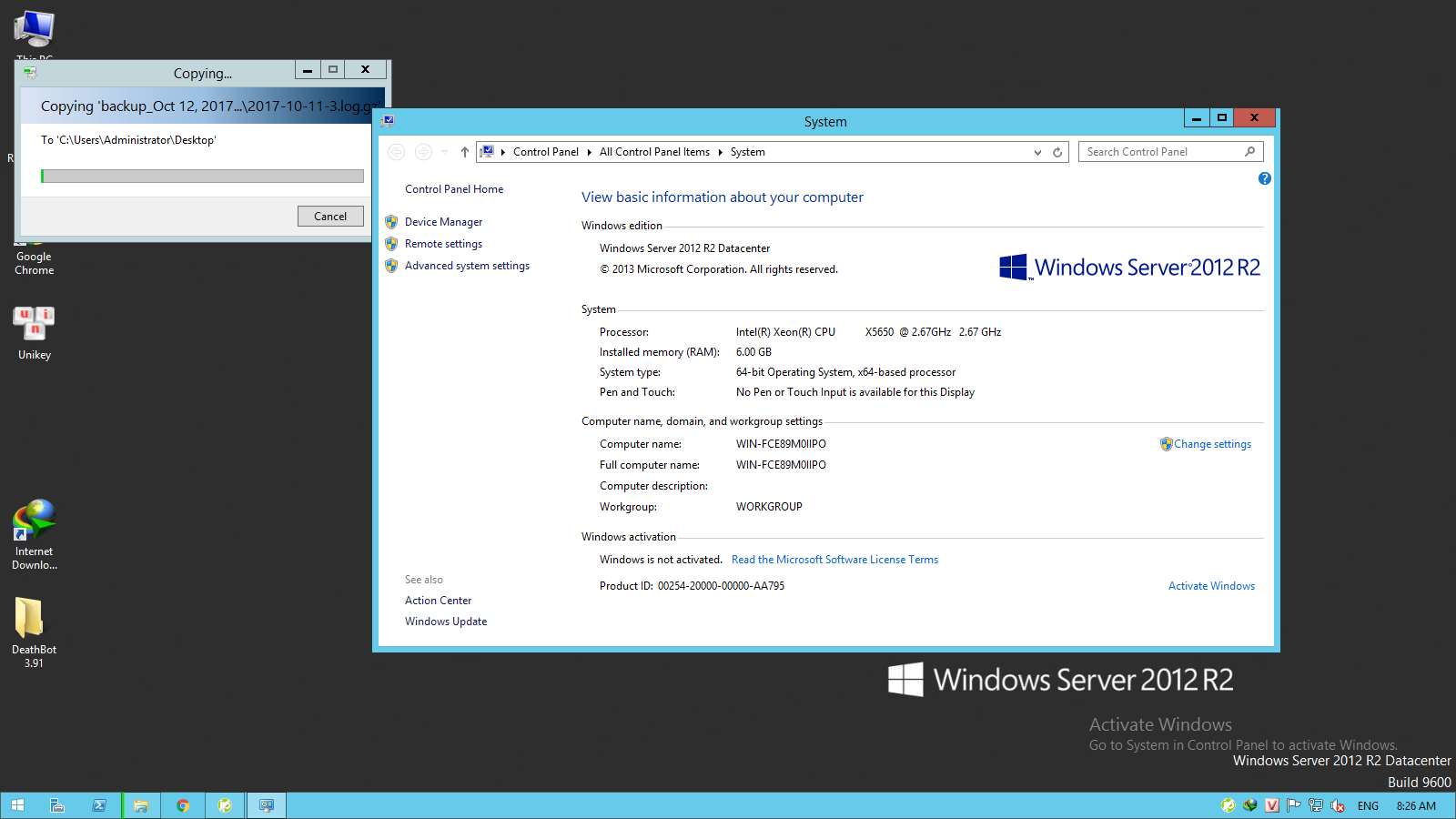This screenshot has height=819, width=1456.
Task: Expand the arrow after Control Panel breadcrumb
Action: coord(589,152)
